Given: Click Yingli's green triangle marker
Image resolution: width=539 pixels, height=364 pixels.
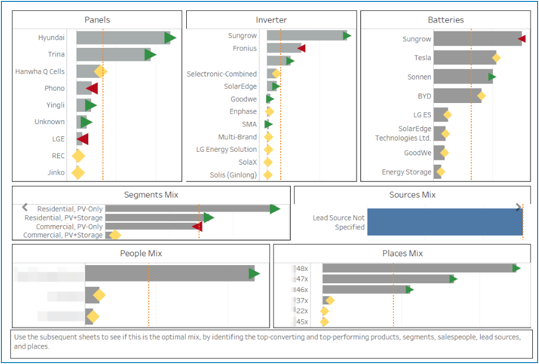Looking at the screenshot, I should 91,105.
